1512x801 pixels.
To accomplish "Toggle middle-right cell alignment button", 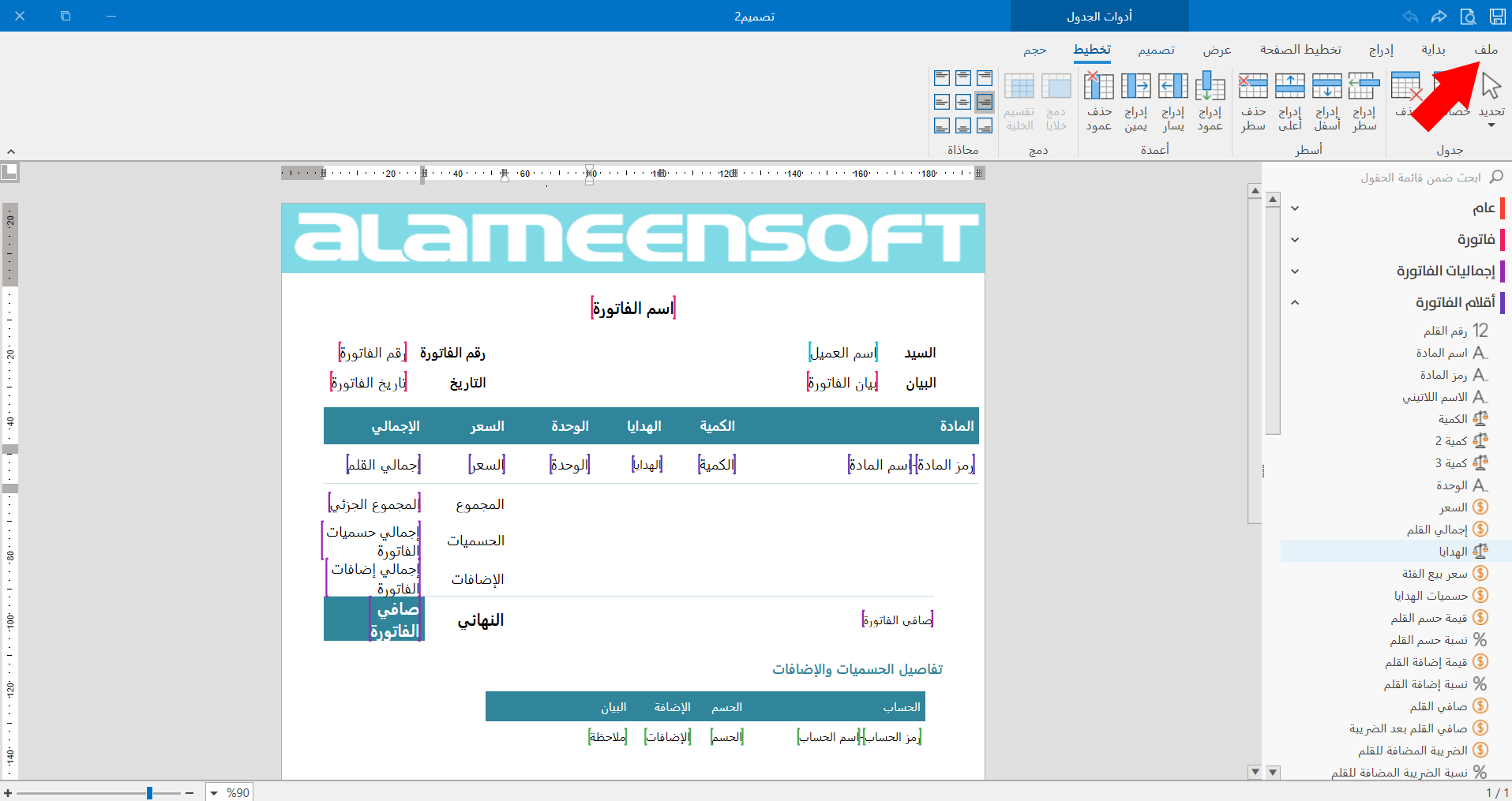I will click(984, 102).
